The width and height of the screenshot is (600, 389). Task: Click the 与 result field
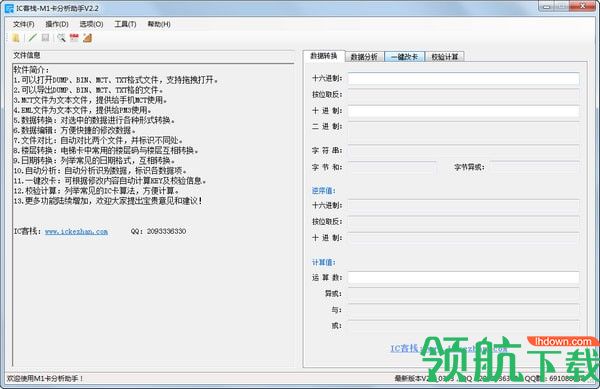pyautogui.click(x=463, y=310)
